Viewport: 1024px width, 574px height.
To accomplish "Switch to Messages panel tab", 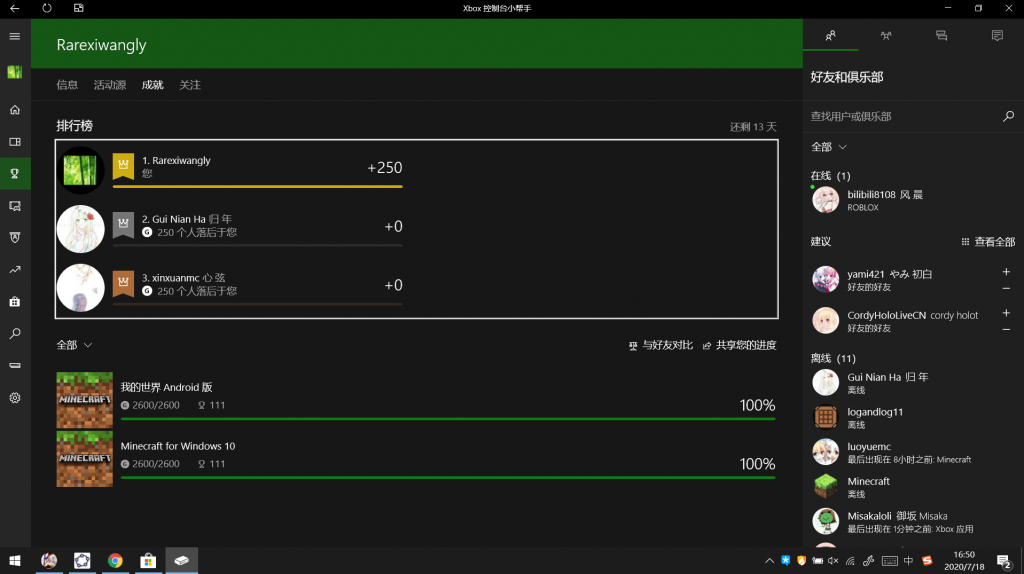I will pos(941,36).
